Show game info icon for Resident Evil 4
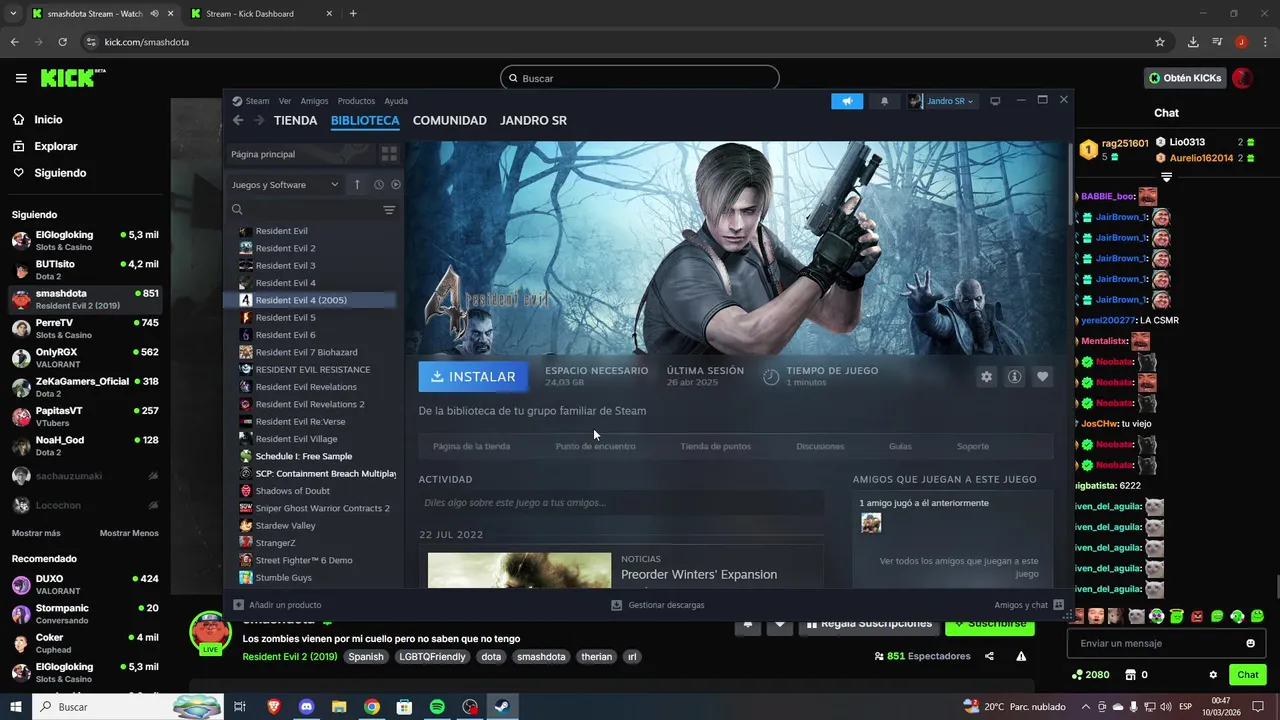This screenshot has height=720, width=1280. pos(1014,377)
